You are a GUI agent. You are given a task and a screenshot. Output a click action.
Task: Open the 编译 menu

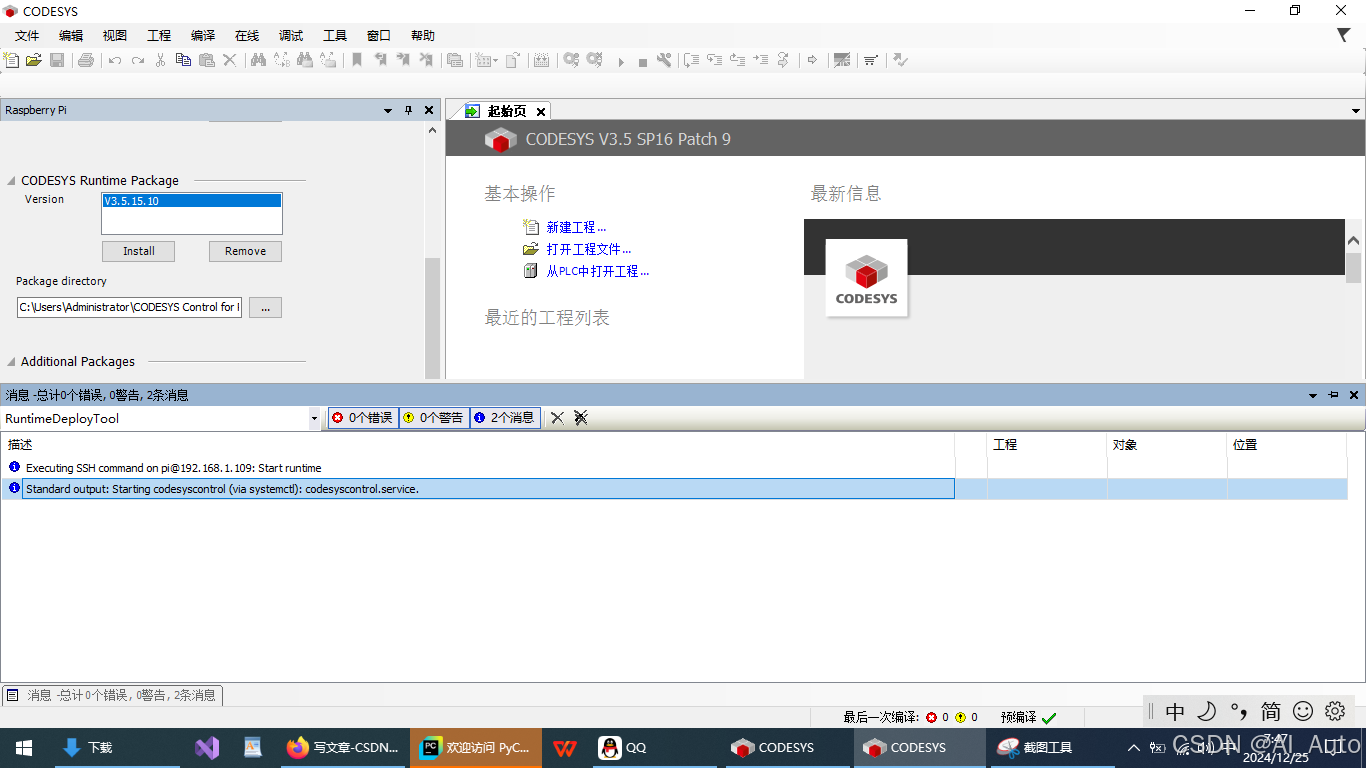203,36
